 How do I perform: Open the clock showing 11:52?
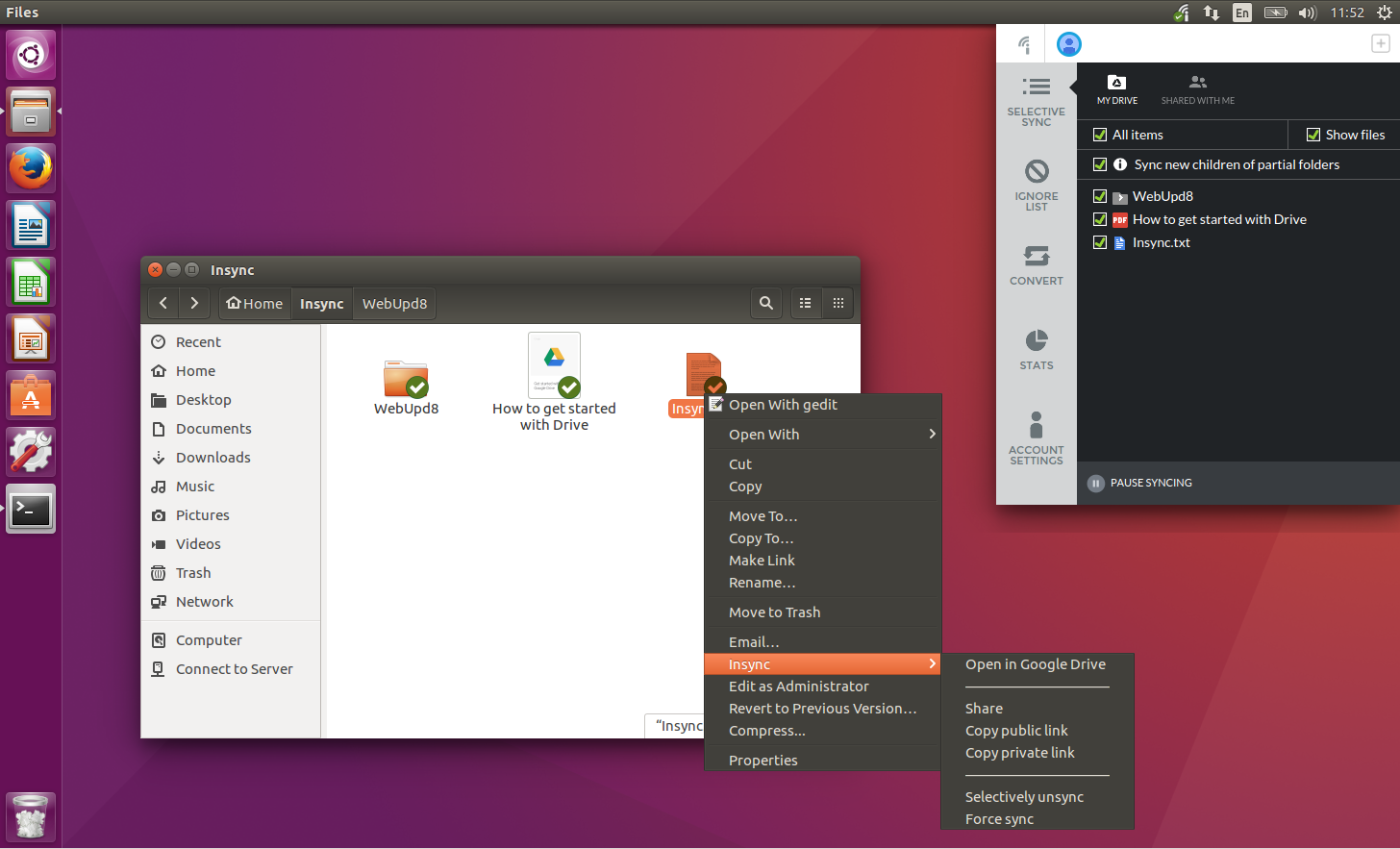(x=1347, y=12)
